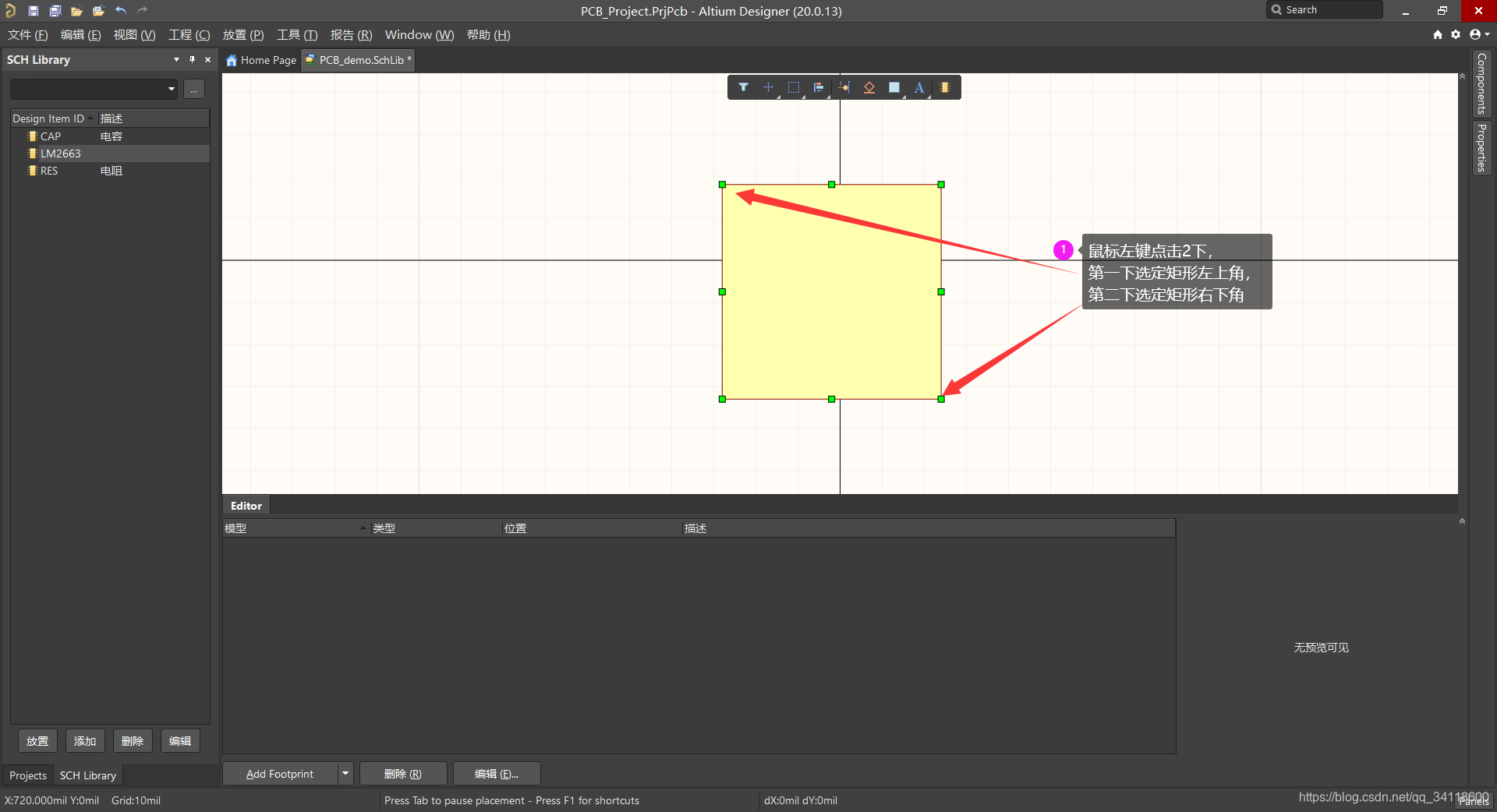Open the 视图 (V) menu
This screenshot has width=1497, height=812.
pyautogui.click(x=134, y=35)
